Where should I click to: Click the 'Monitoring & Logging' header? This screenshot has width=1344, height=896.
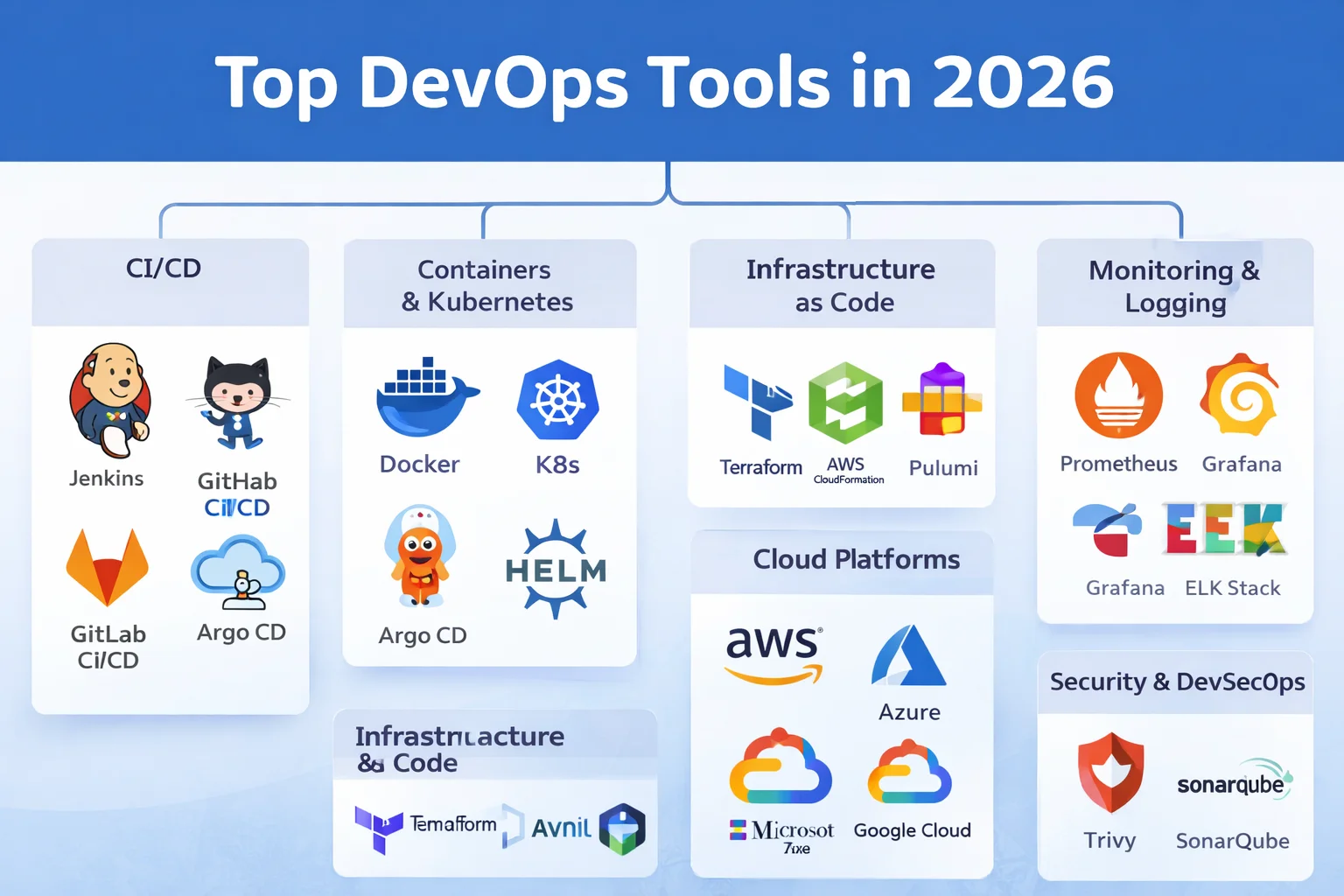1175,283
